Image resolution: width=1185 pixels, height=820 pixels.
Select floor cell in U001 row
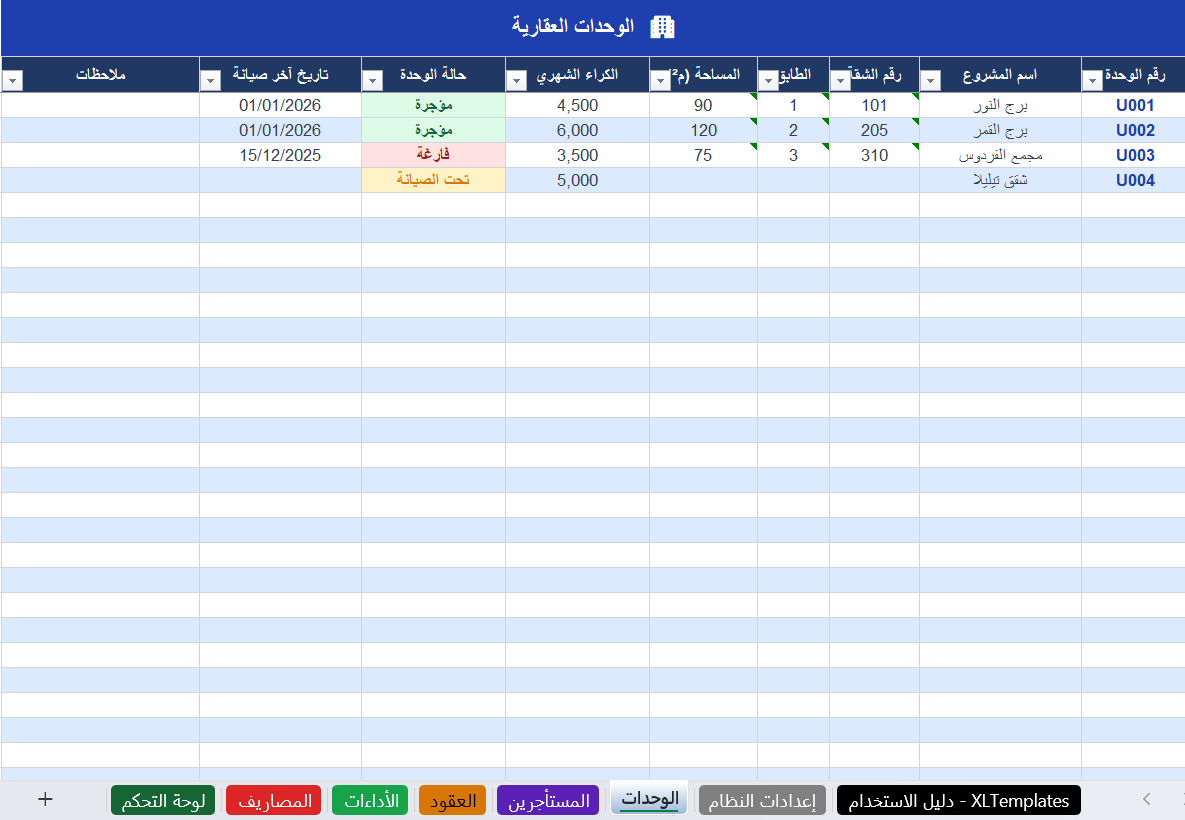coord(794,105)
